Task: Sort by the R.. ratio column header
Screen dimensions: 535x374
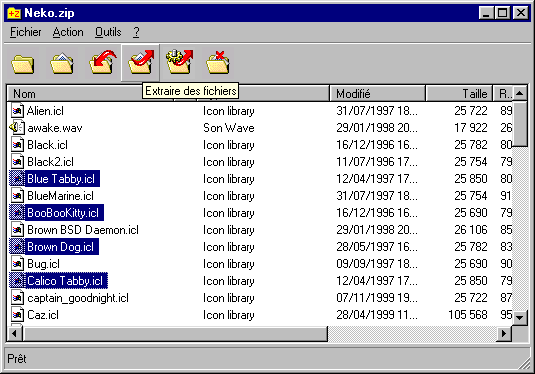Action: coord(503,93)
